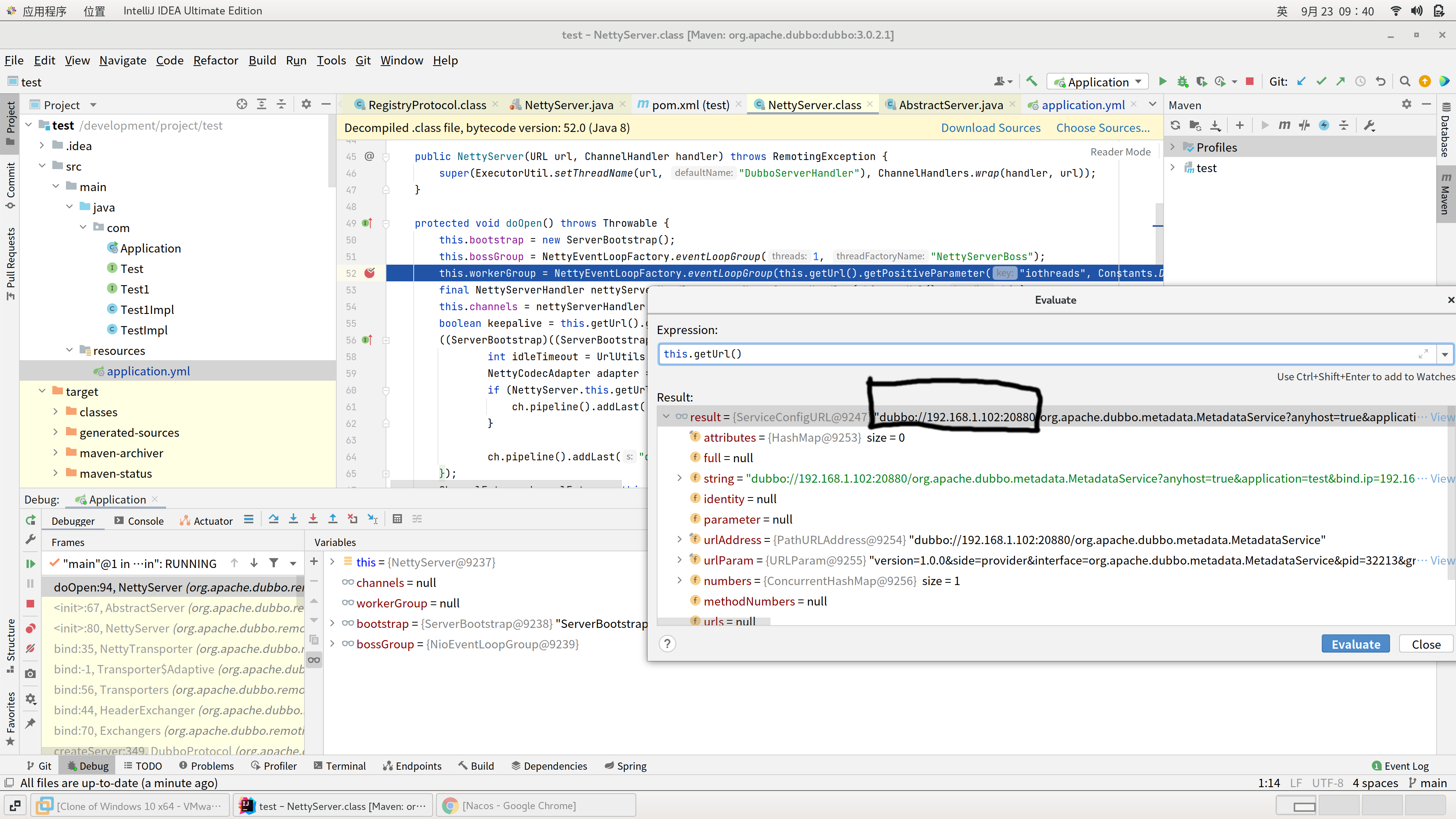The width and height of the screenshot is (1456, 819).
Task: Open the Refactor menu
Action: 215,60
